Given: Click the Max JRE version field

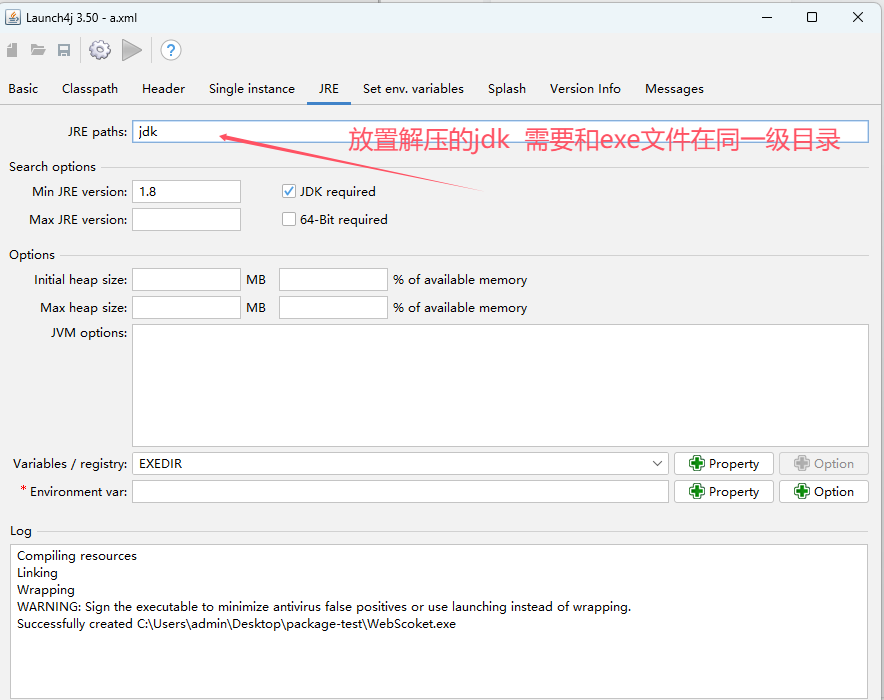Looking at the screenshot, I should click(187, 219).
